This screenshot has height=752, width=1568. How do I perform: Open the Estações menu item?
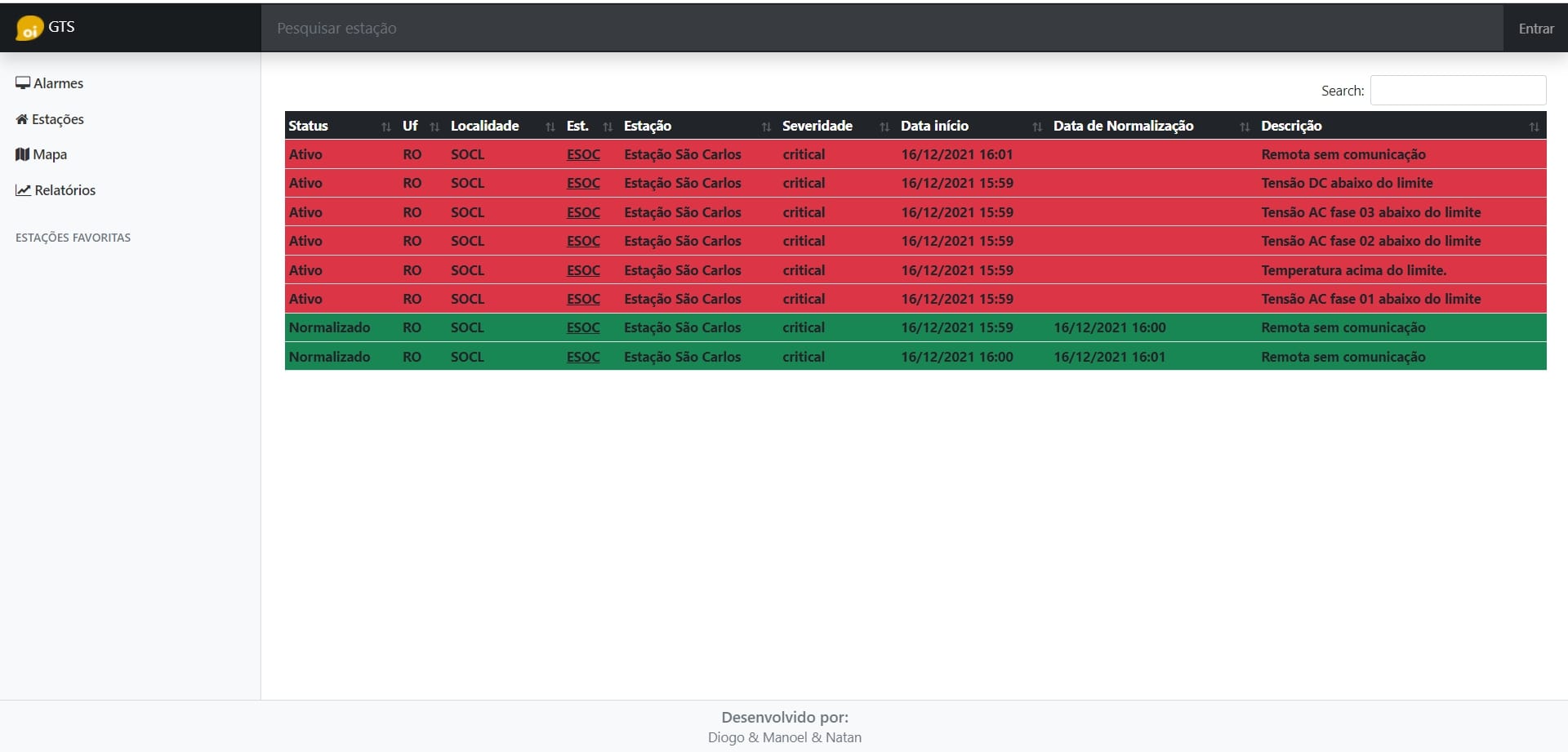50,119
